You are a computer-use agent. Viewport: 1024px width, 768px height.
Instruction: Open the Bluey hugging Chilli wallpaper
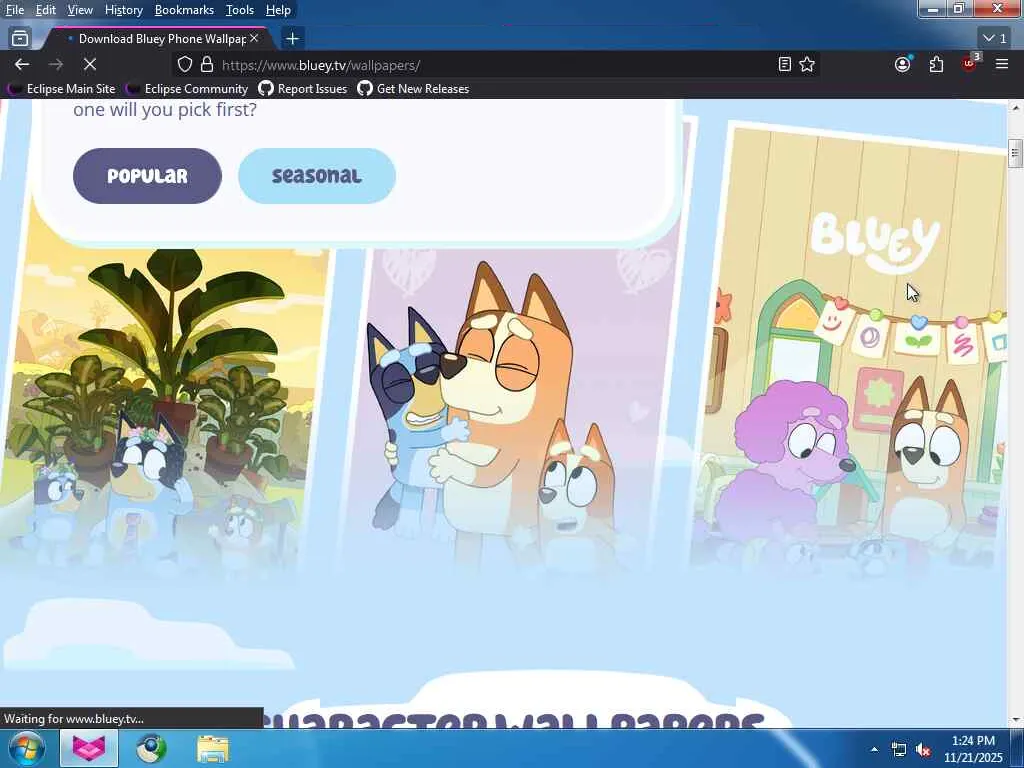(509, 405)
